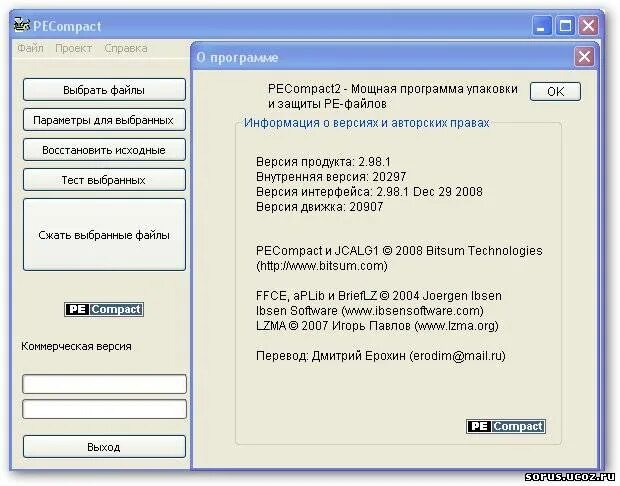Screen dimensions: 620x486
Task: Click Сжать выбранные файлы button
Action: click(104, 234)
